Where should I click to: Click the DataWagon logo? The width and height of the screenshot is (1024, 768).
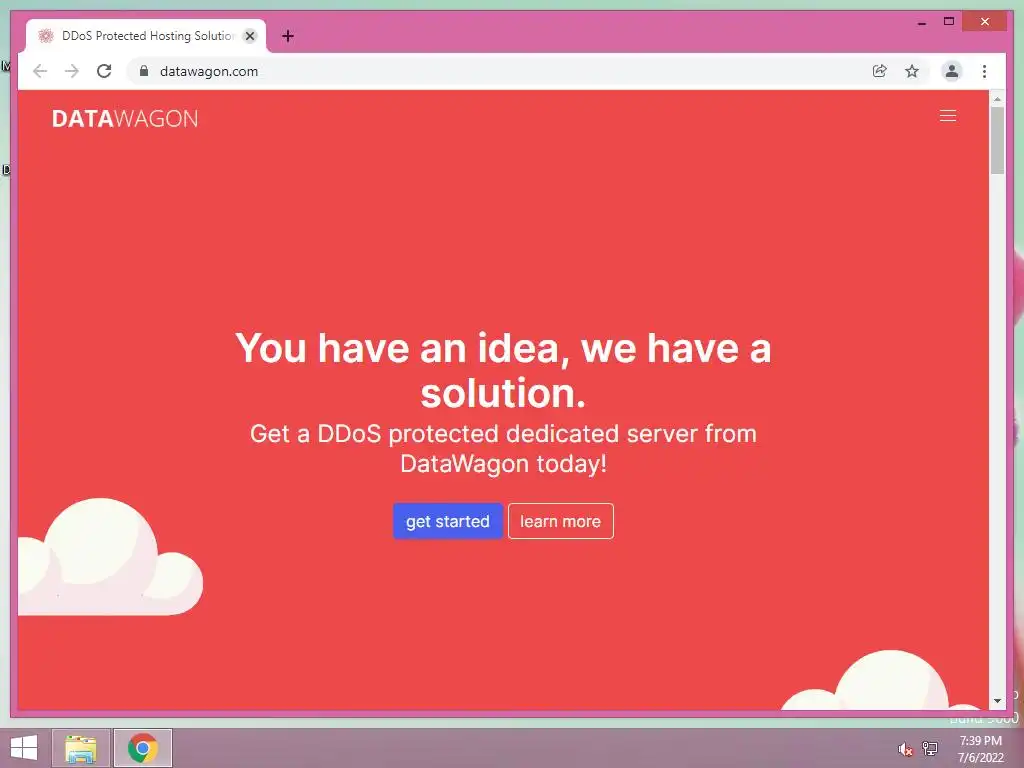pyautogui.click(x=125, y=119)
